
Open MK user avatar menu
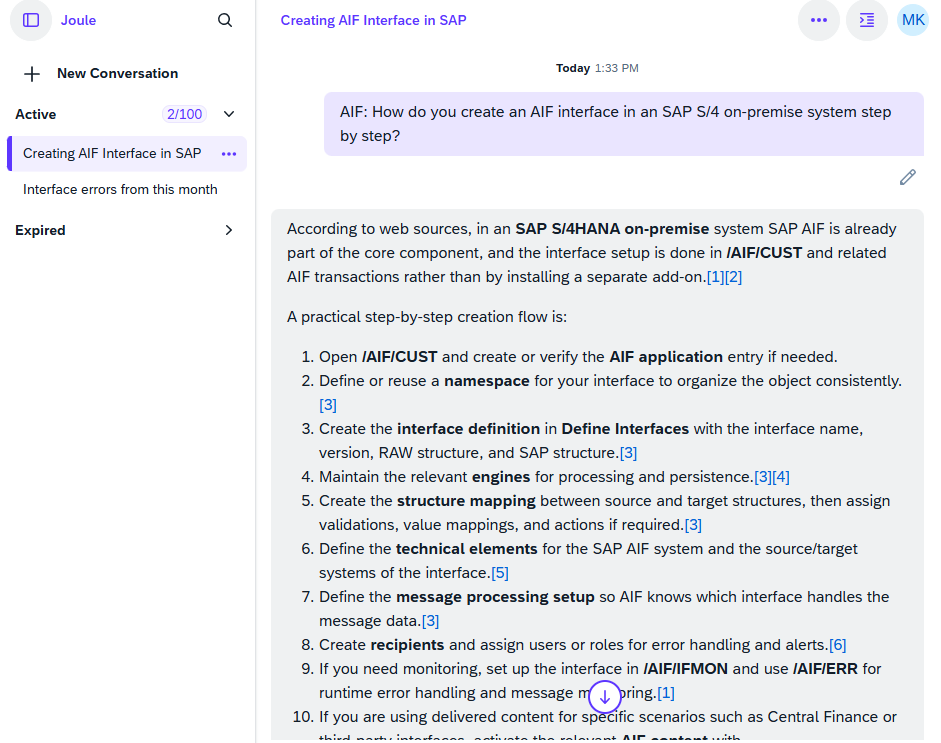coord(913,20)
